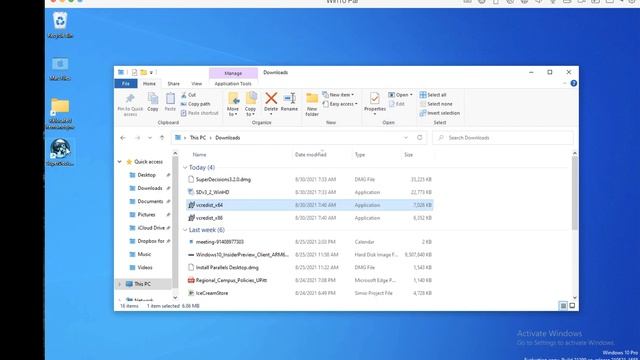The width and height of the screenshot is (640, 360).
Task: Click the blue Help question icon
Action: (x=573, y=83)
